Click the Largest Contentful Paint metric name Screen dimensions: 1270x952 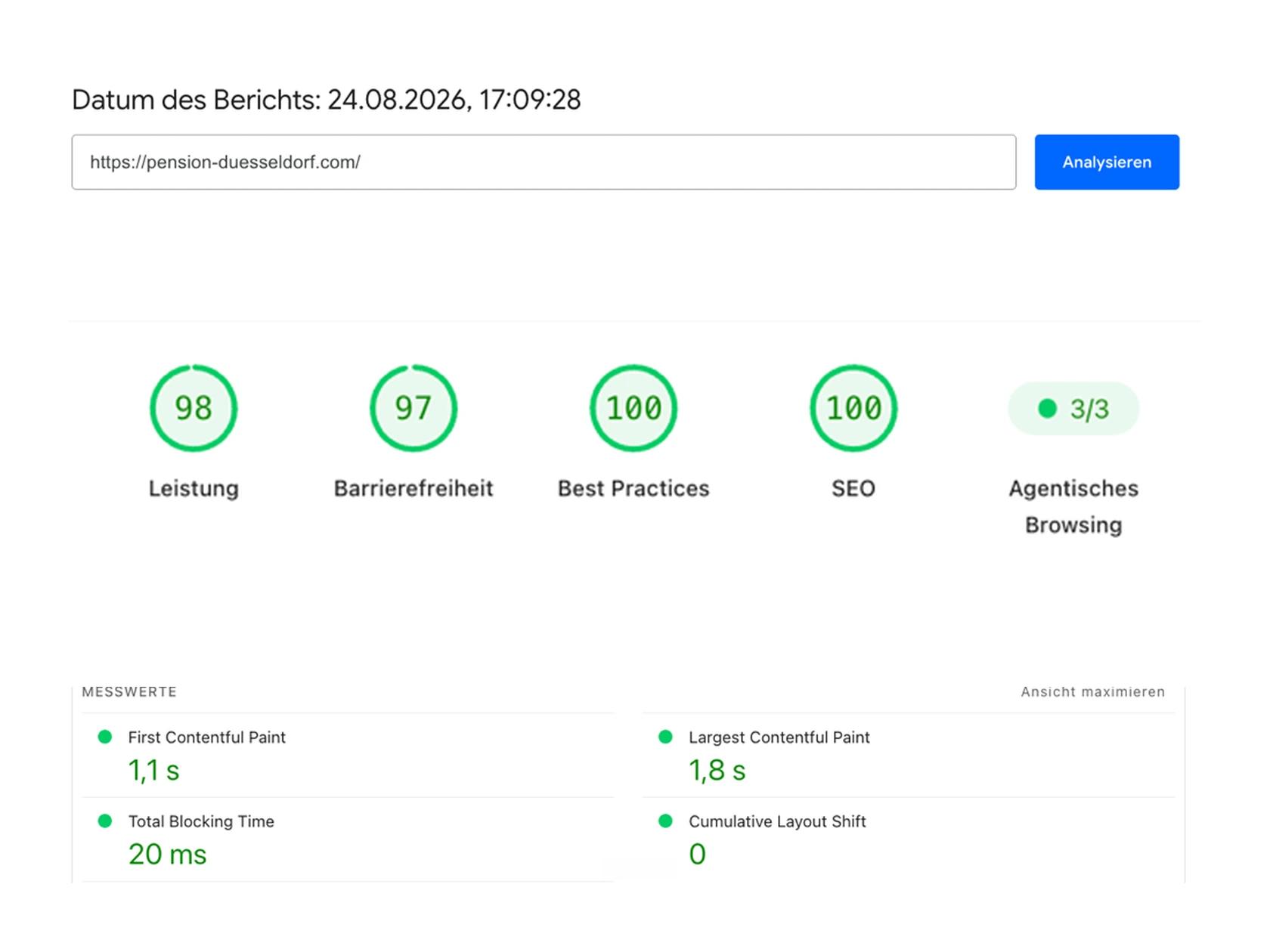pos(779,737)
